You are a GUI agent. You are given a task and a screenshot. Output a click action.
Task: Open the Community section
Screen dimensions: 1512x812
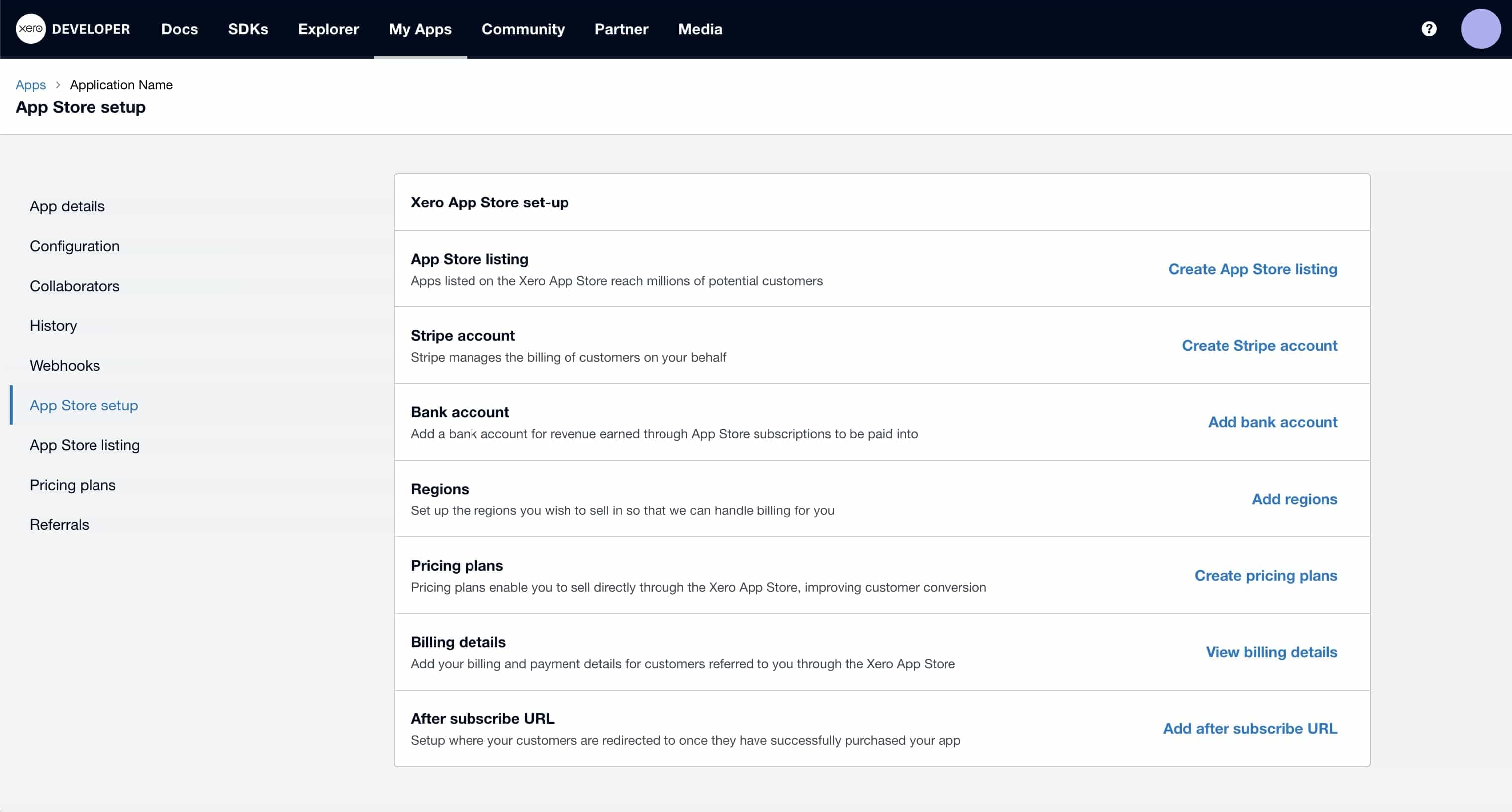[x=523, y=29]
